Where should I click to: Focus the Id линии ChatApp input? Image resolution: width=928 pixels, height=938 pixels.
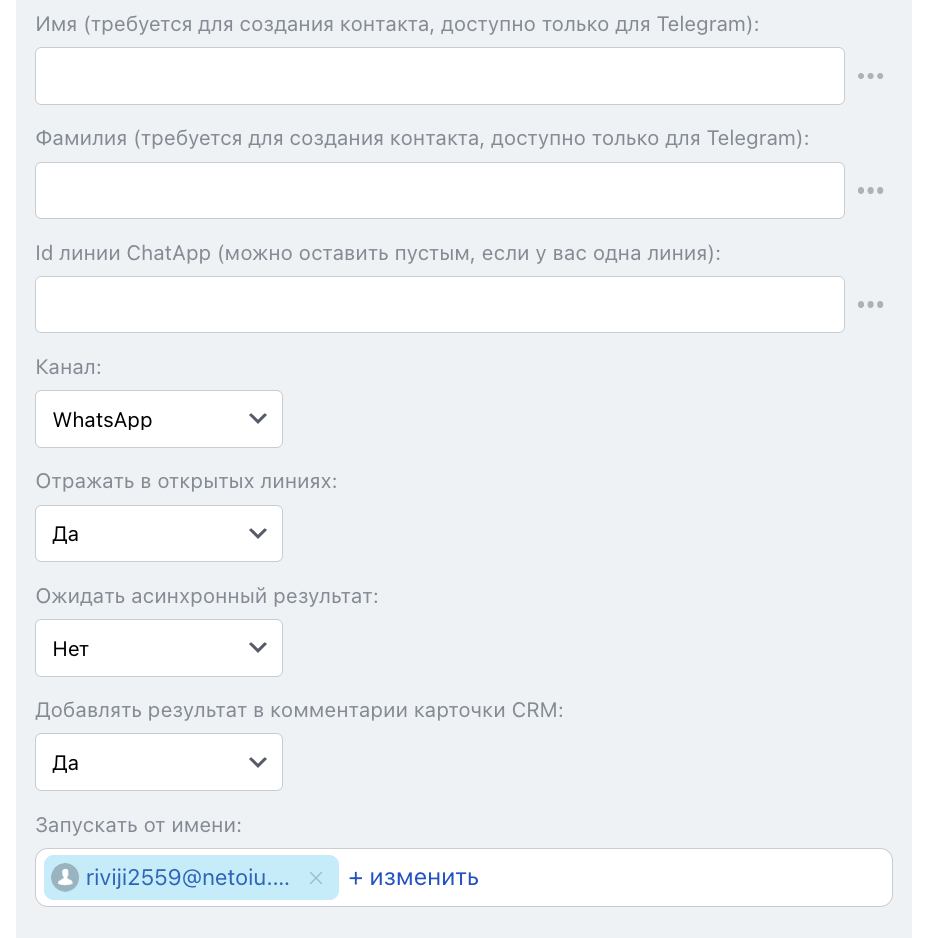click(x=439, y=305)
